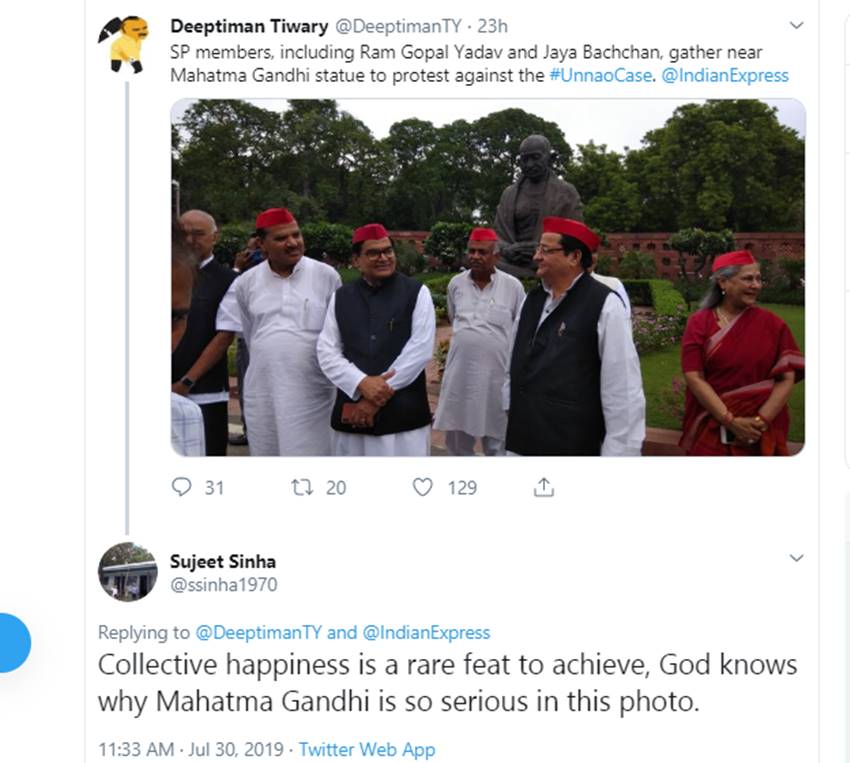Click the Sujeet Sinha display name
The image size is (850, 763).
pyautogui.click(x=223, y=561)
